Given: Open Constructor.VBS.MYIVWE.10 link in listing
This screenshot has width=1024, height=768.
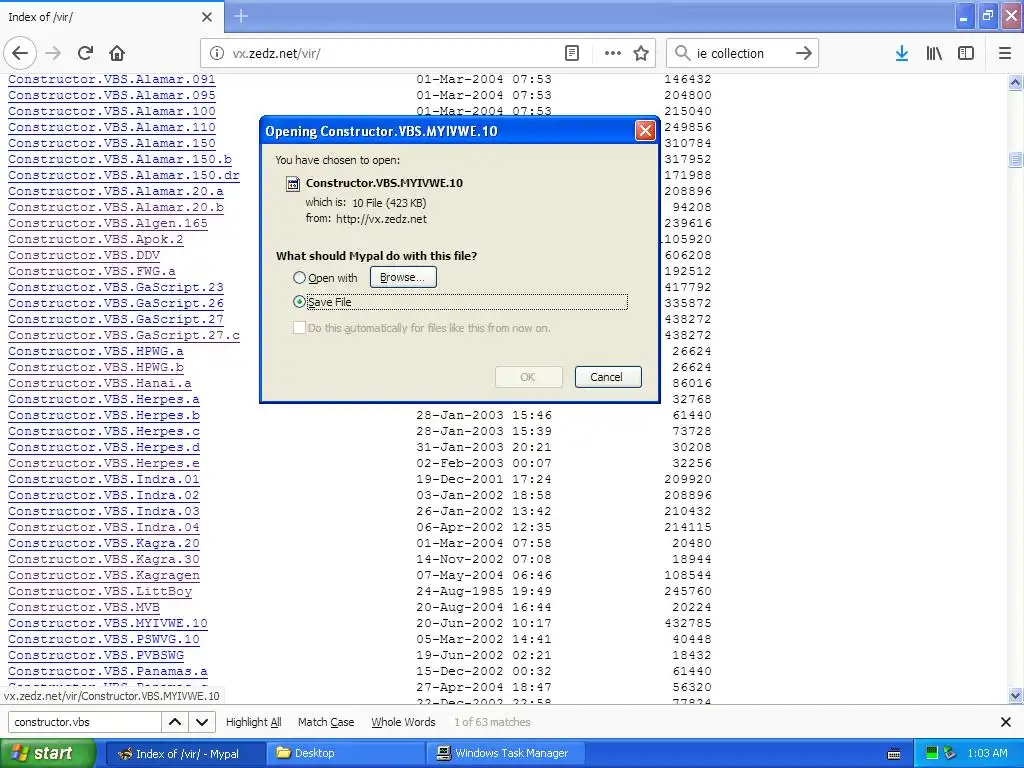Looking at the screenshot, I should point(108,623).
